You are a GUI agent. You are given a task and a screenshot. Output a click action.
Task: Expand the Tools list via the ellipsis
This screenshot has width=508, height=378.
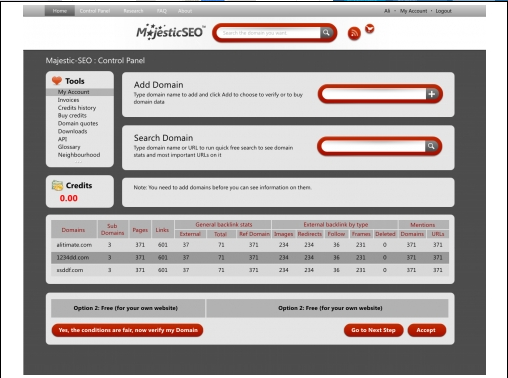[x=78, y=162]
